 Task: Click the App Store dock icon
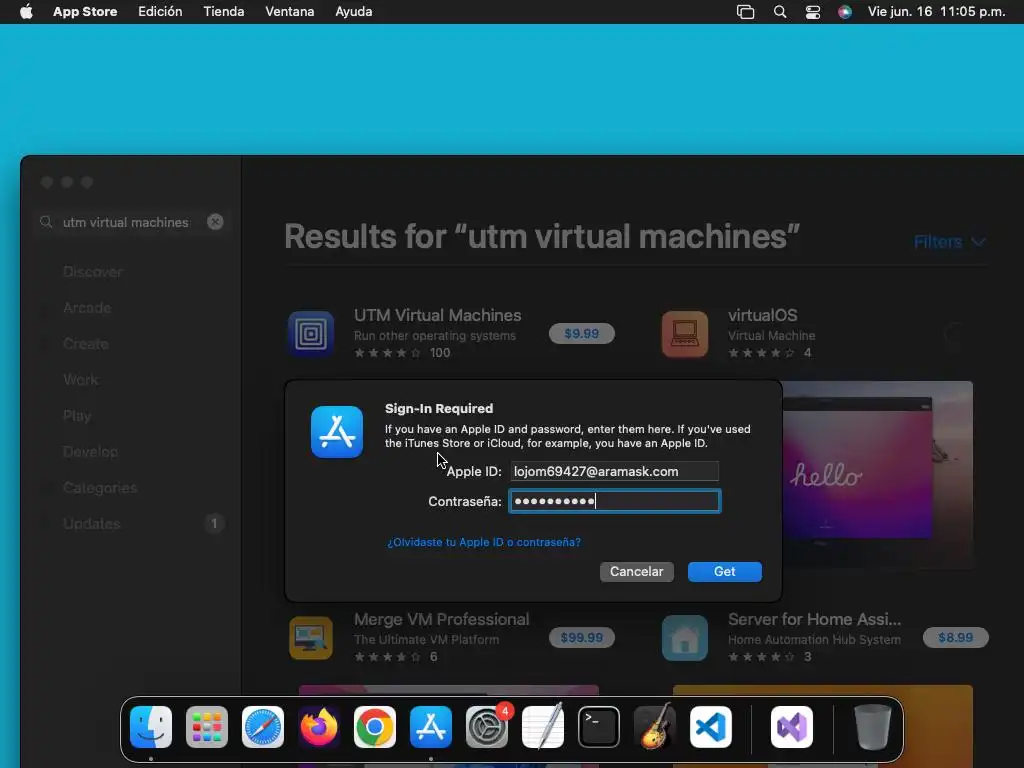click(431, 727)
